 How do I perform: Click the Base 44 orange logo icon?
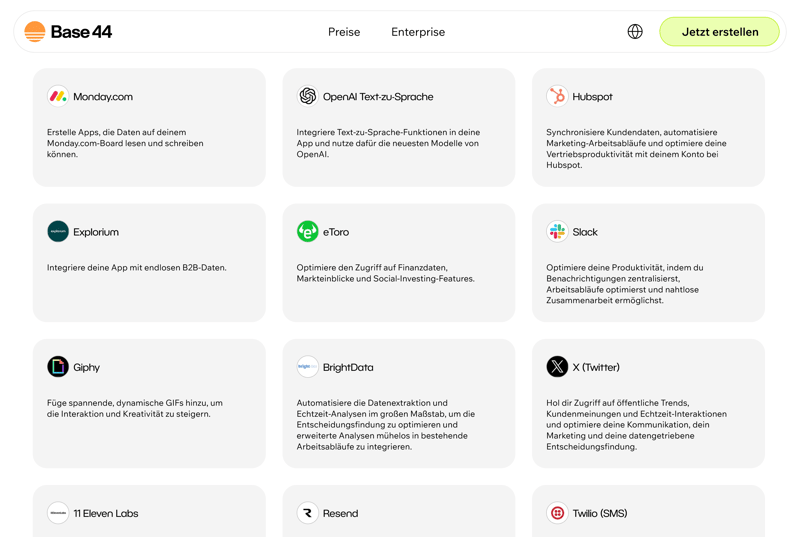pyautogui.click(x=35, y=32)
